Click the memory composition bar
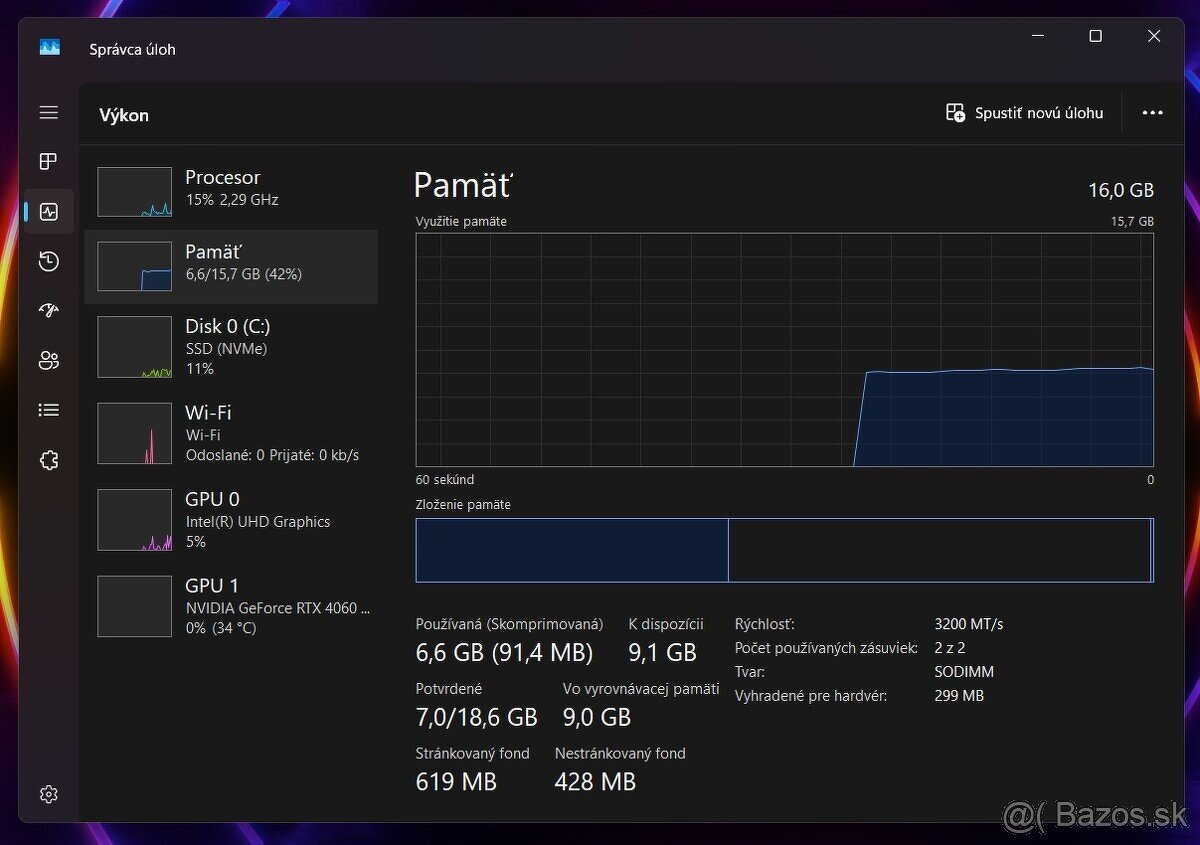This screenshot has width=1200, height=845. coord(785,550)
